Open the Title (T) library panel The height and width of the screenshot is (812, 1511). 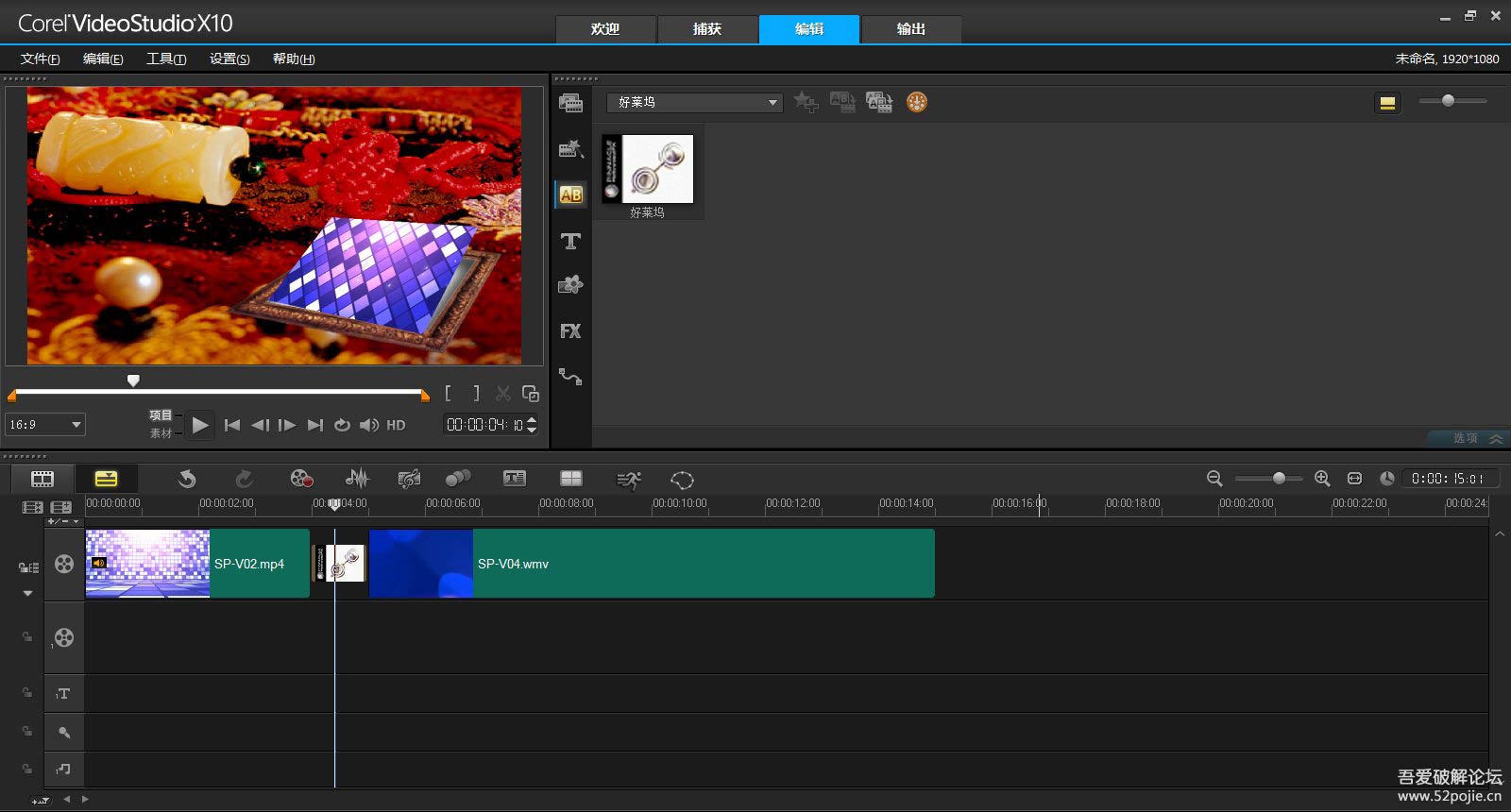[x=570, y=242]
